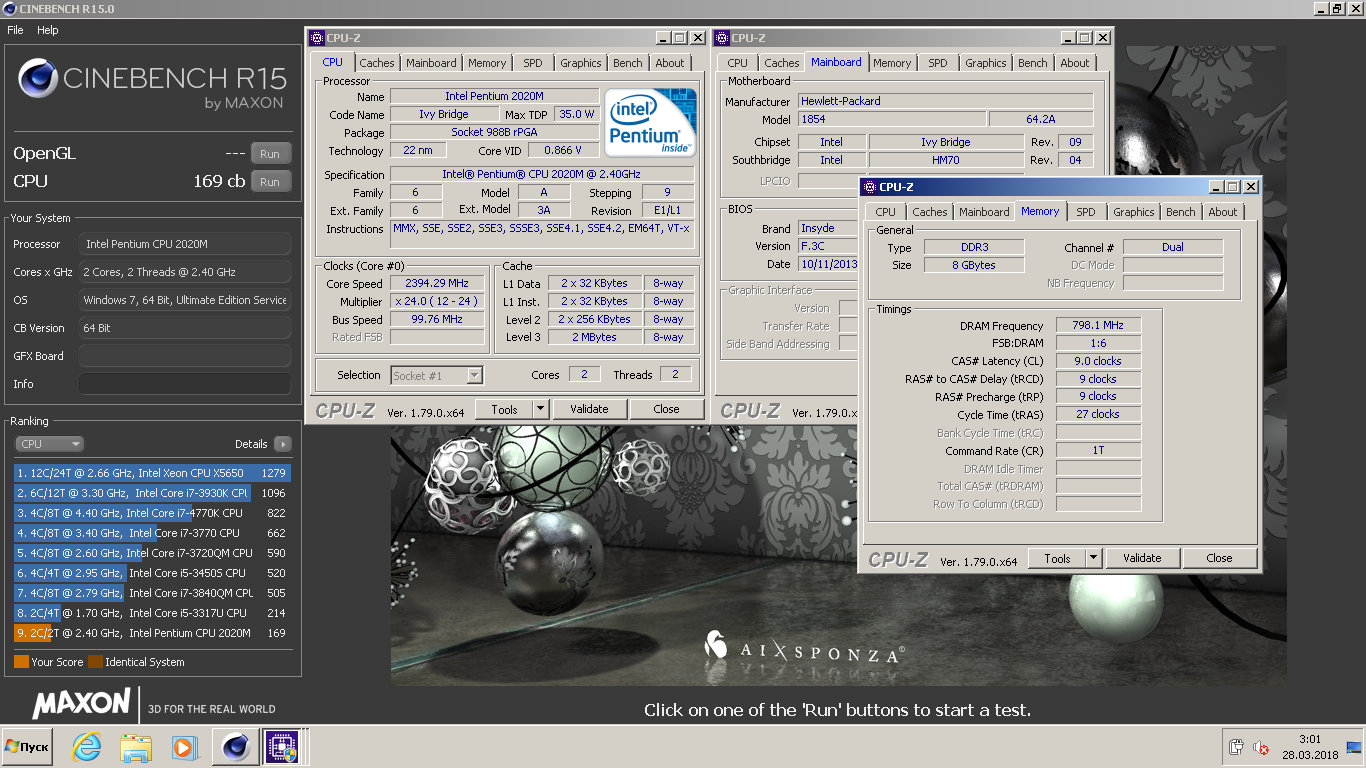Open the Help menu in Cinebench
1366x768 pixels.
coord(48,30)
